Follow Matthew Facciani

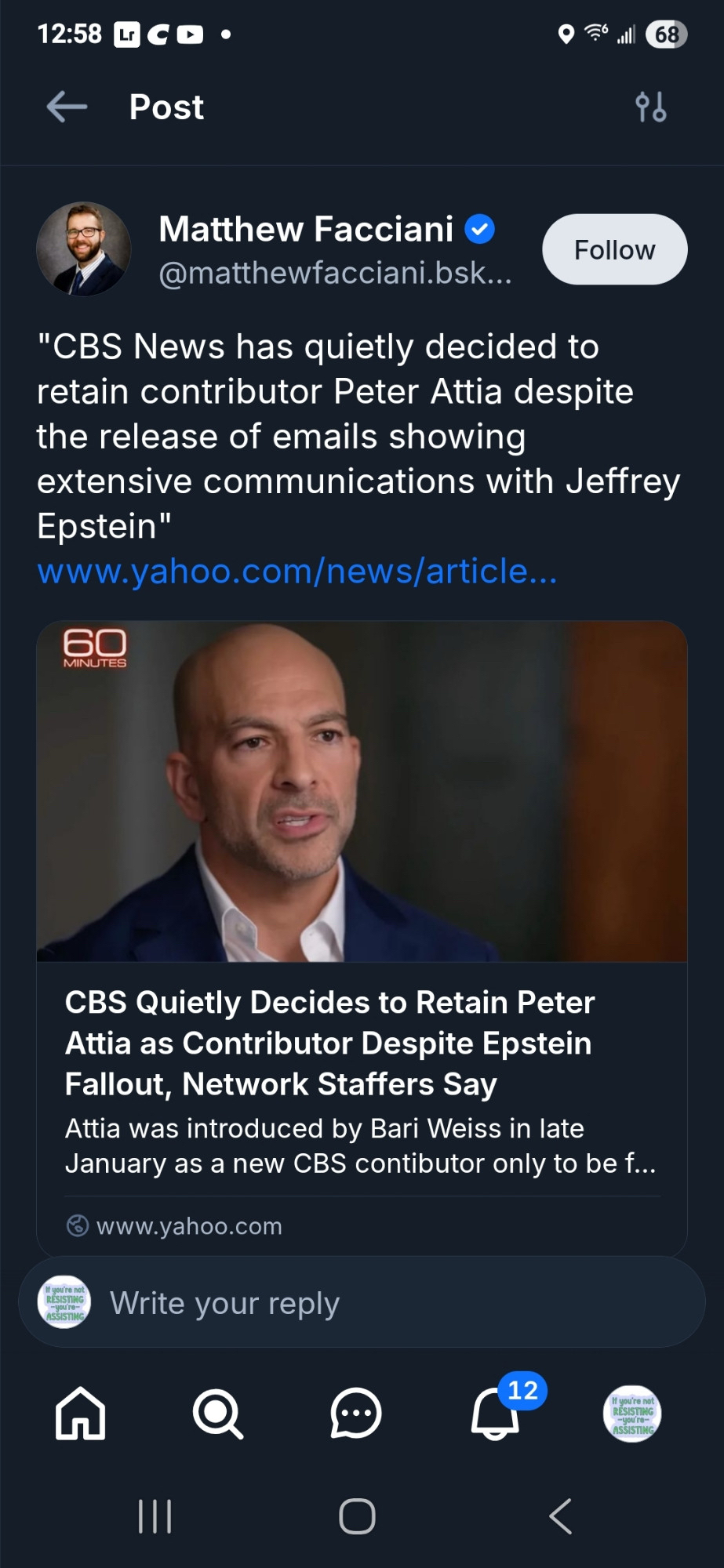tap(614, 249)
